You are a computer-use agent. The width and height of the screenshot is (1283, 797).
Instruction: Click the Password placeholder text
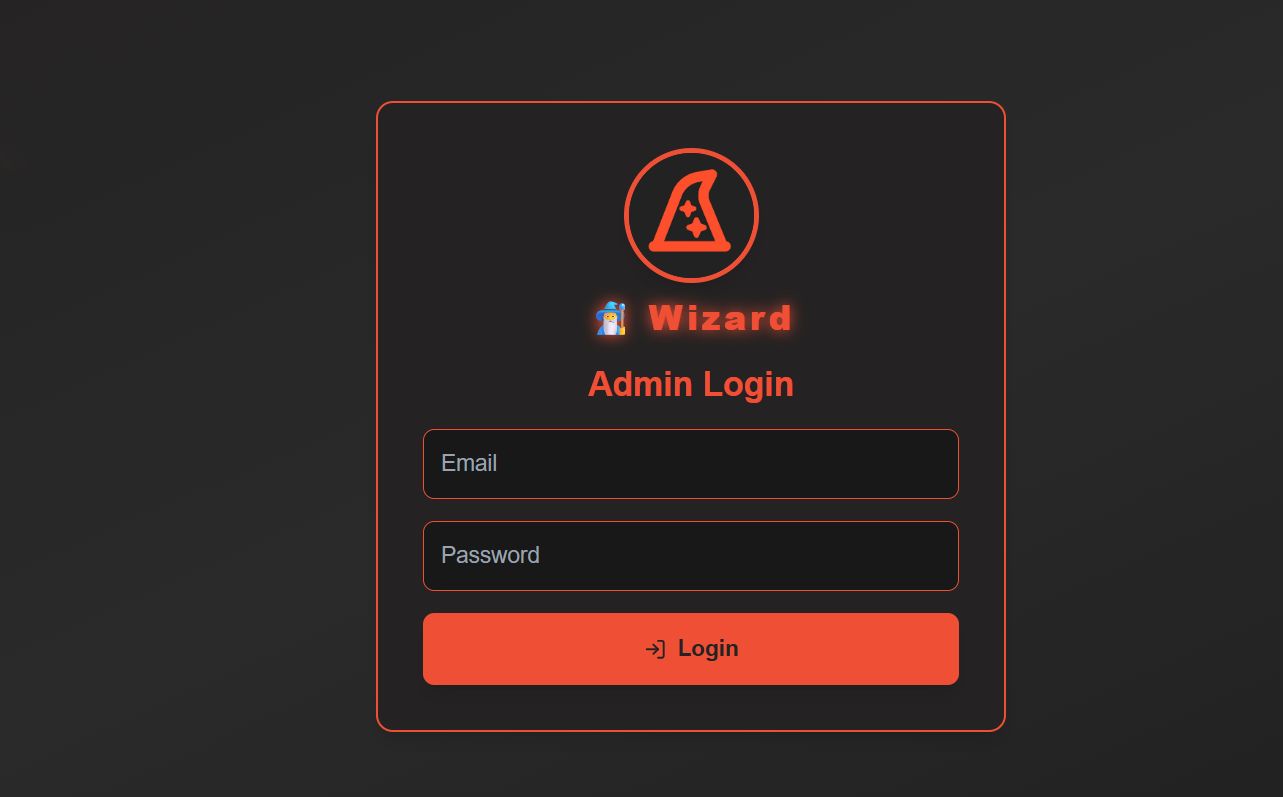[x=490, y=555]
